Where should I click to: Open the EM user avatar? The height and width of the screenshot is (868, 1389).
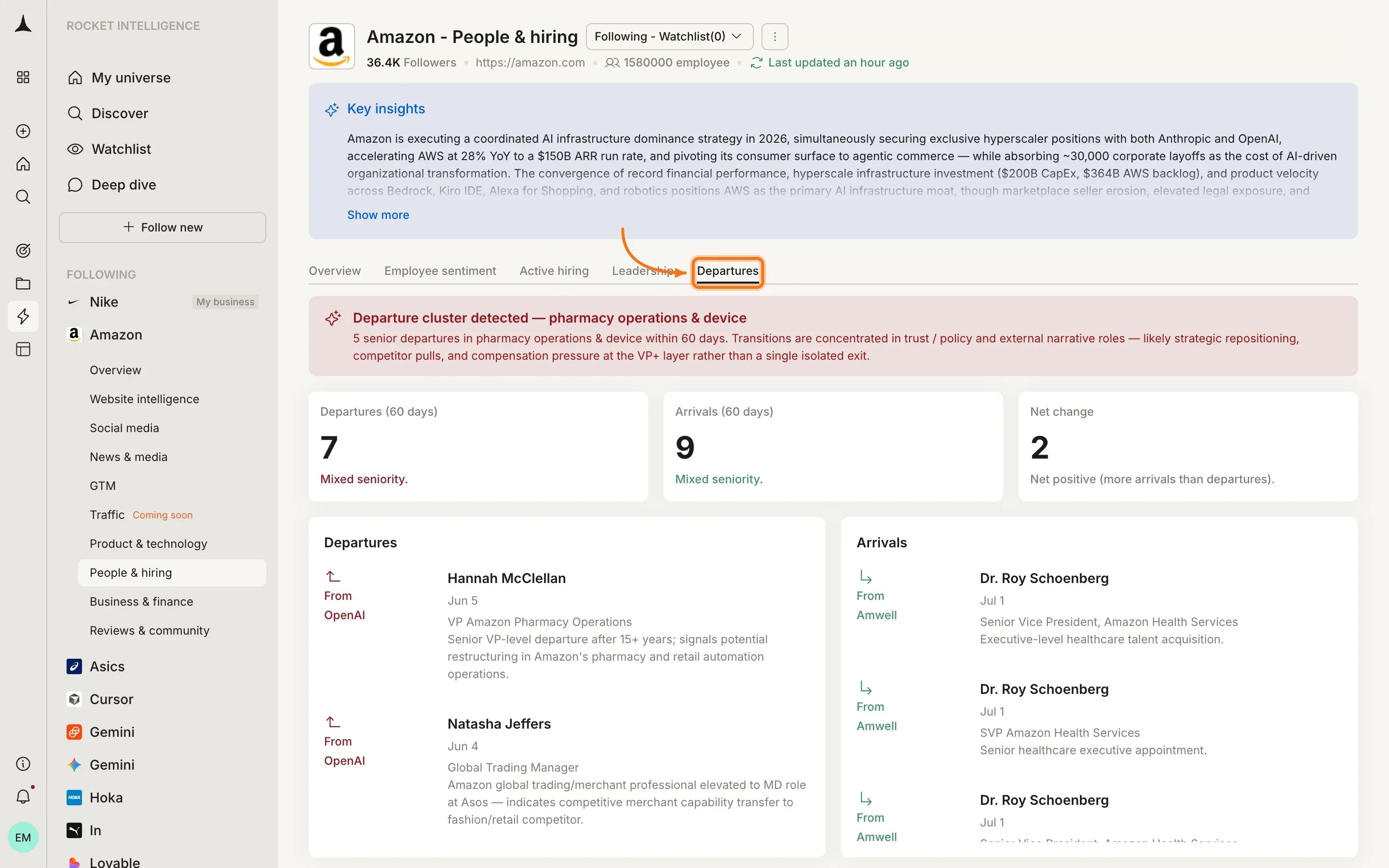pos(23,838)
